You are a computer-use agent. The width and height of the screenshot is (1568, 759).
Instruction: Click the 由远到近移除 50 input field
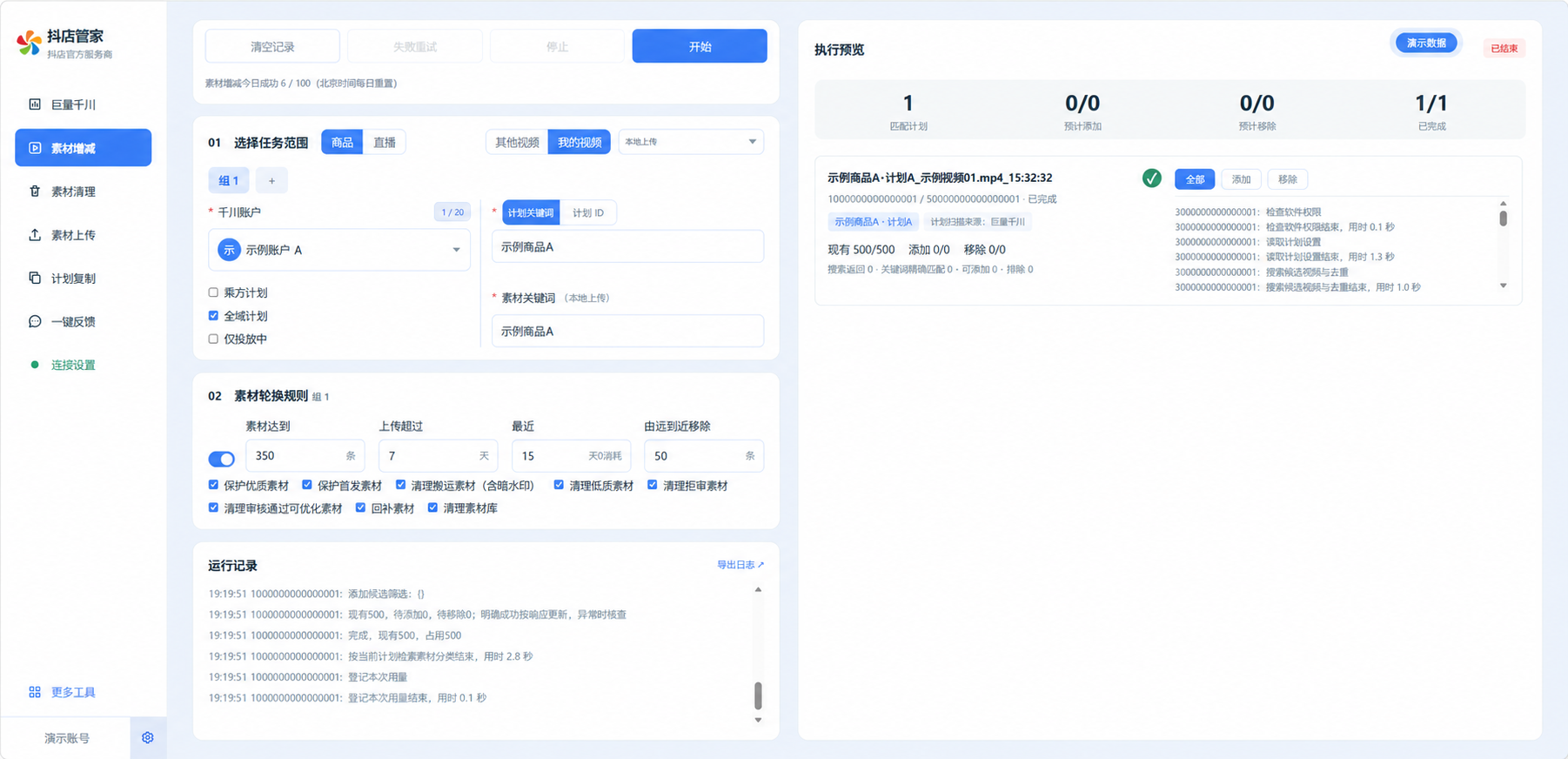point(704,456)
